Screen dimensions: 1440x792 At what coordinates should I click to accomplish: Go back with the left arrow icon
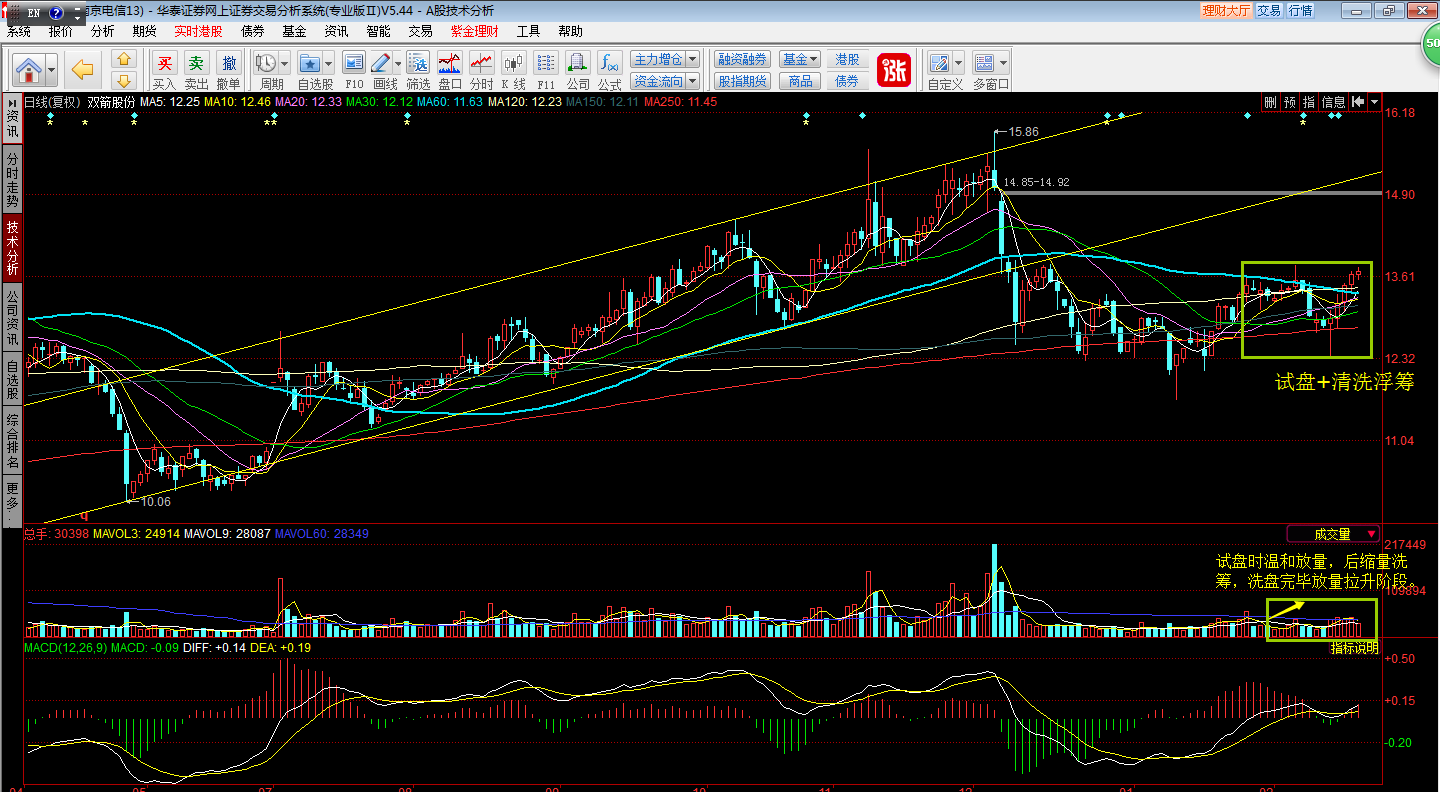(x=83, y=70)
